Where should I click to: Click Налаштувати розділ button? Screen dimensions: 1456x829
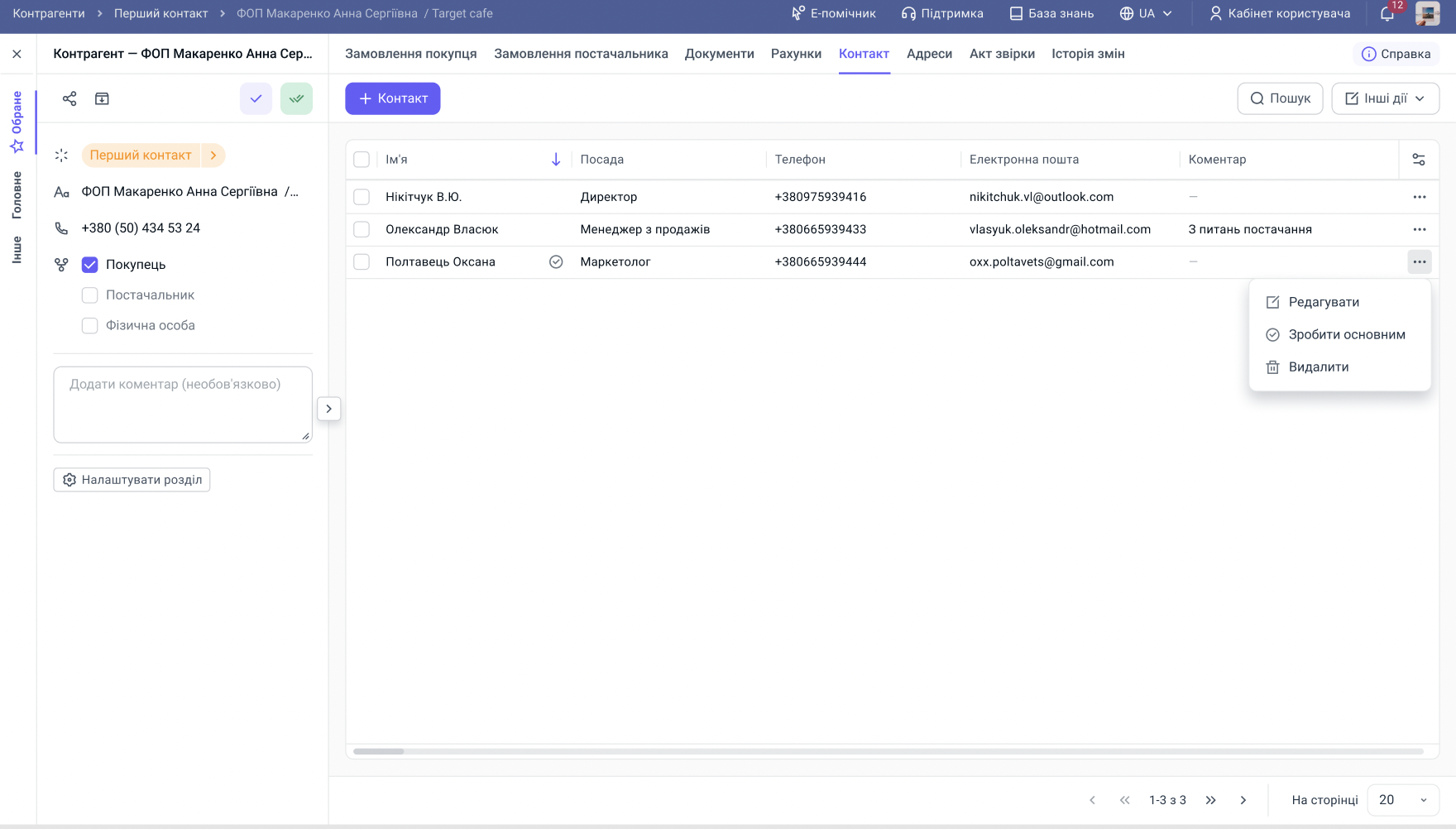point(132,480)
